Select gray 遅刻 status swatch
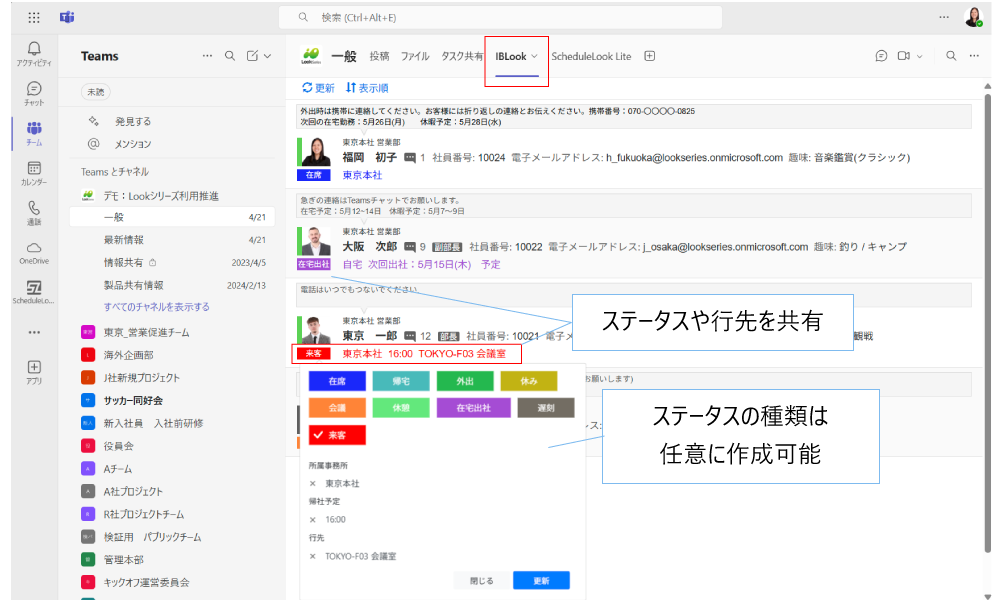1000x600 pixels. 546,408
